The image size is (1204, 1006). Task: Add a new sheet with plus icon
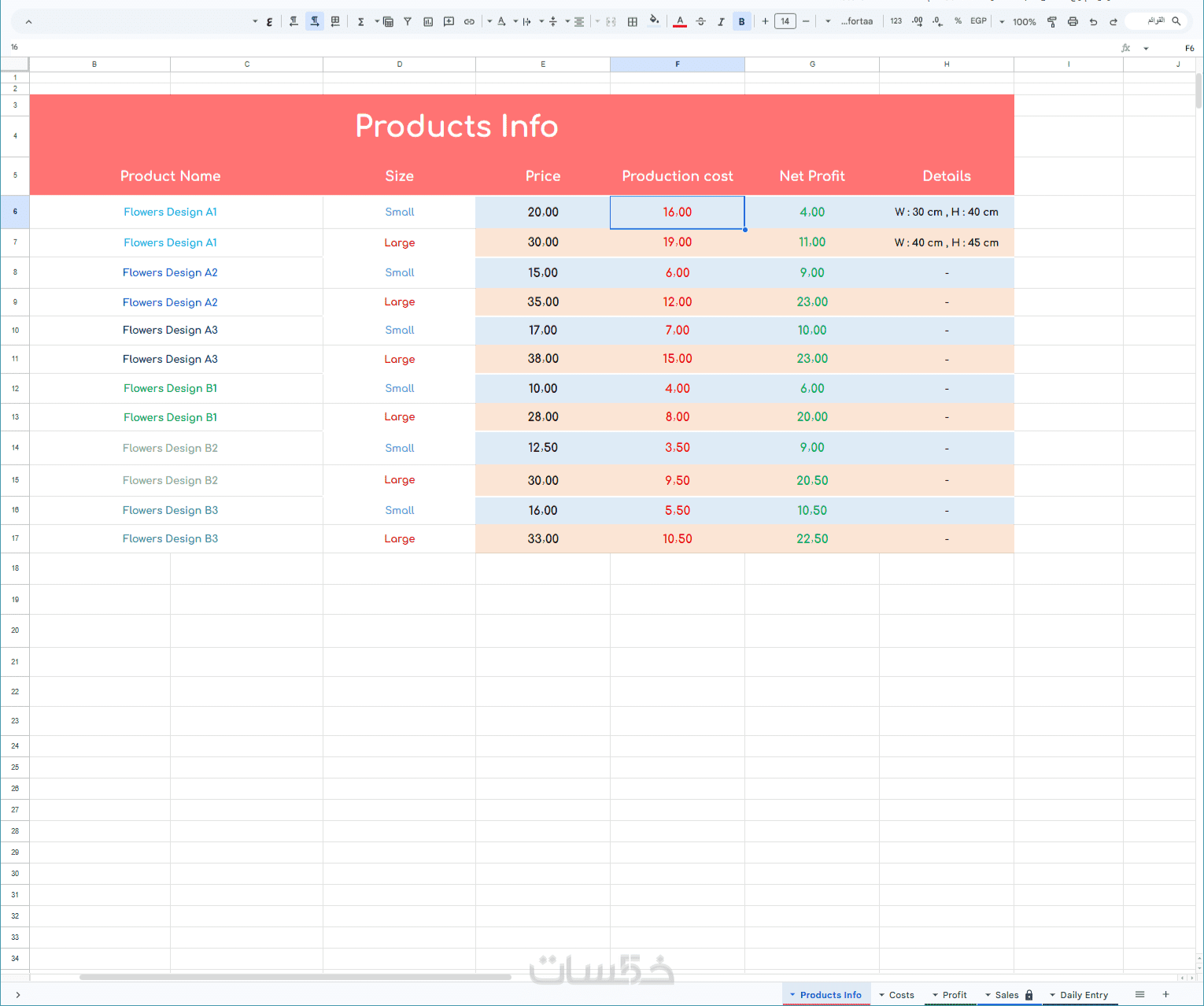1166,994
